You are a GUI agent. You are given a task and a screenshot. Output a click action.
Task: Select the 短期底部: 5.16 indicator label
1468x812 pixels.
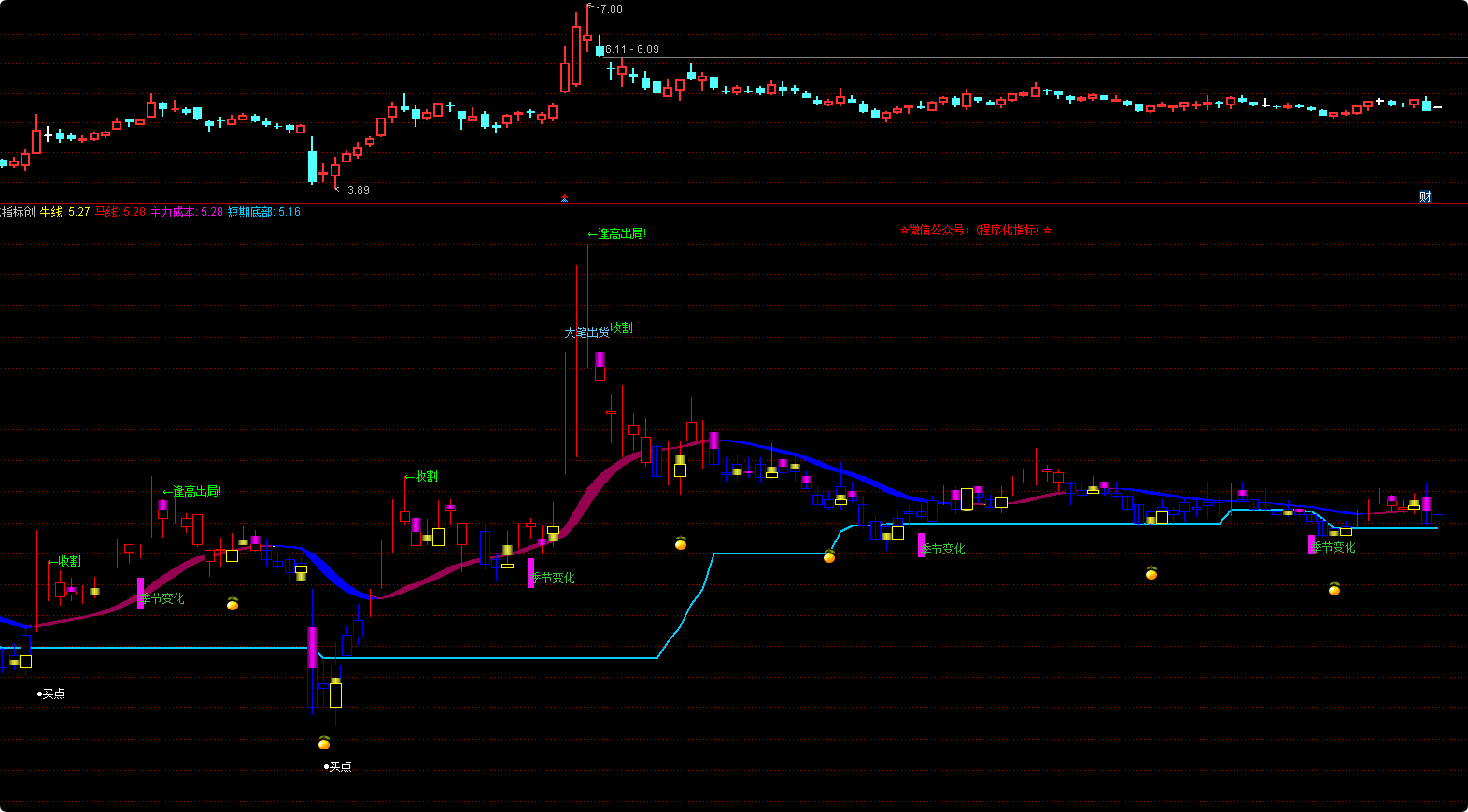(264, 213)
